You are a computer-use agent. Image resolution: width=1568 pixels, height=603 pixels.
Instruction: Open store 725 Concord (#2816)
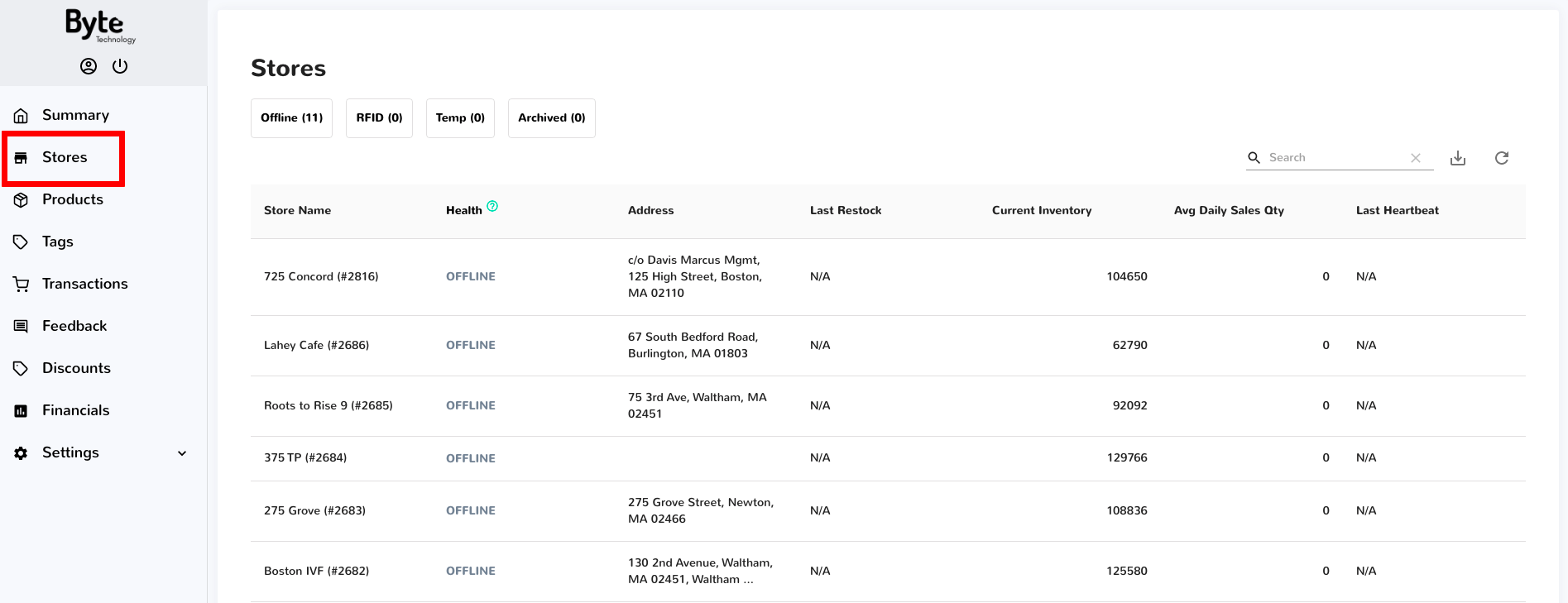coord(321,277)
